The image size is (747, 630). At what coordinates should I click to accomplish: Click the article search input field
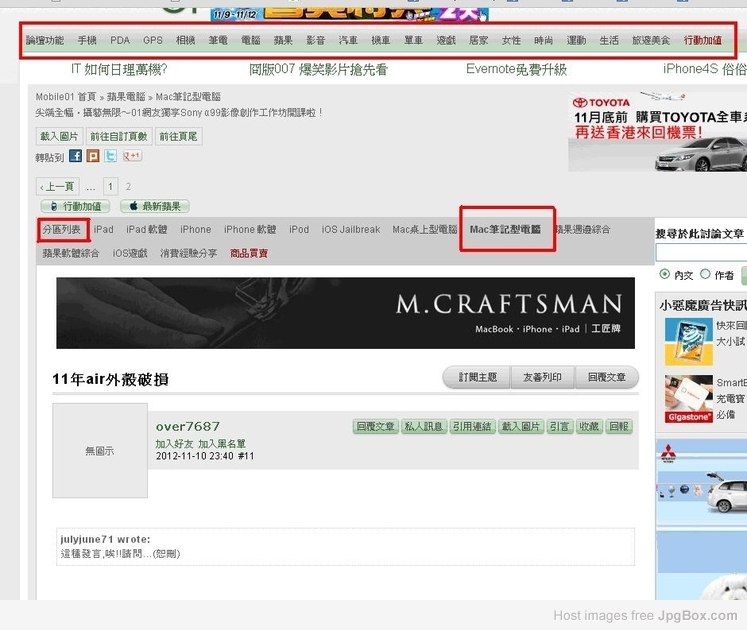700,253
